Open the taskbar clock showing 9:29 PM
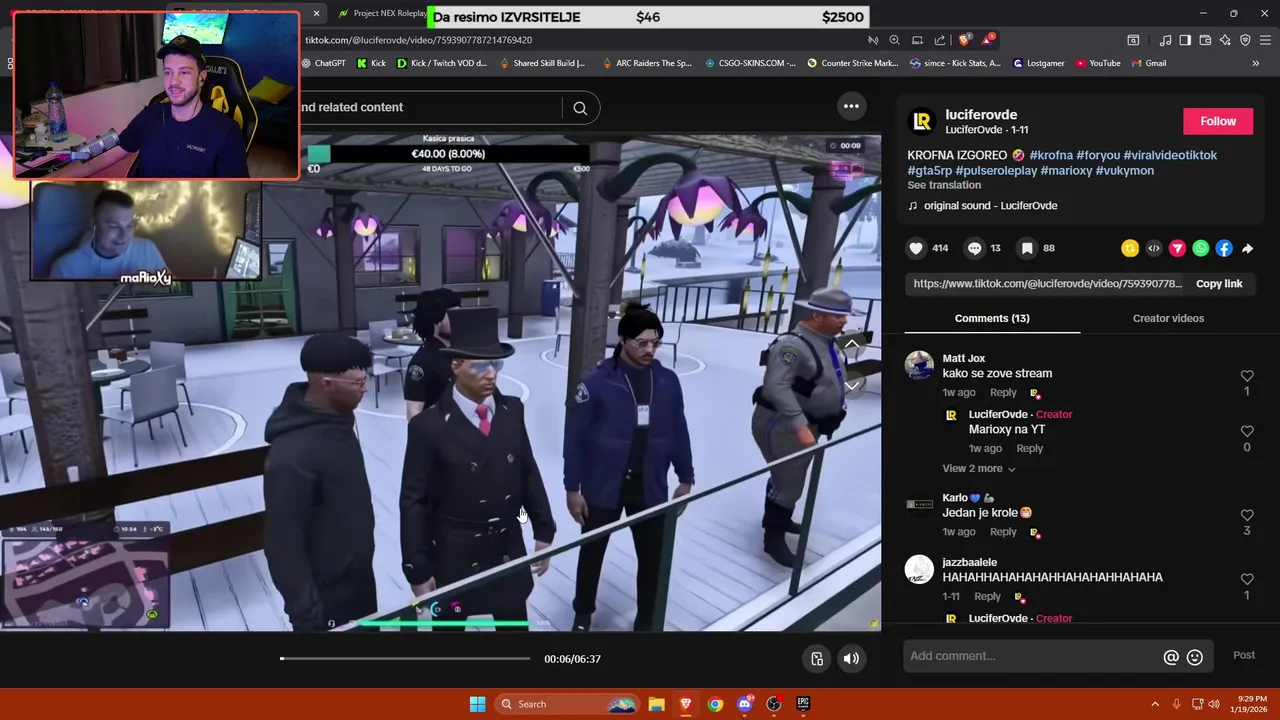 pos(1251,704)
